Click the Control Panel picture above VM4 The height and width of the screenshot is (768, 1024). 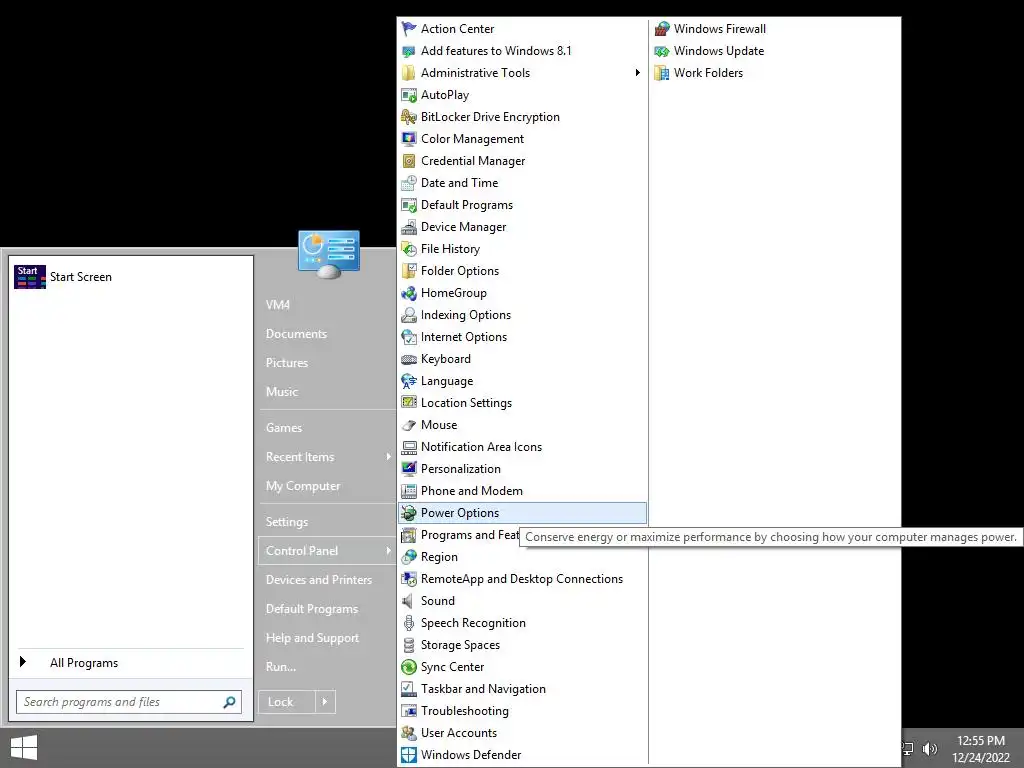(x=328, y=253)
